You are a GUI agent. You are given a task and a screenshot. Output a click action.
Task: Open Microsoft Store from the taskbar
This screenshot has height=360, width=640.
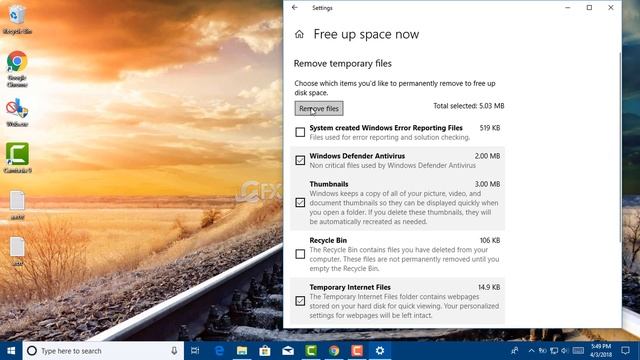point(265,351)
